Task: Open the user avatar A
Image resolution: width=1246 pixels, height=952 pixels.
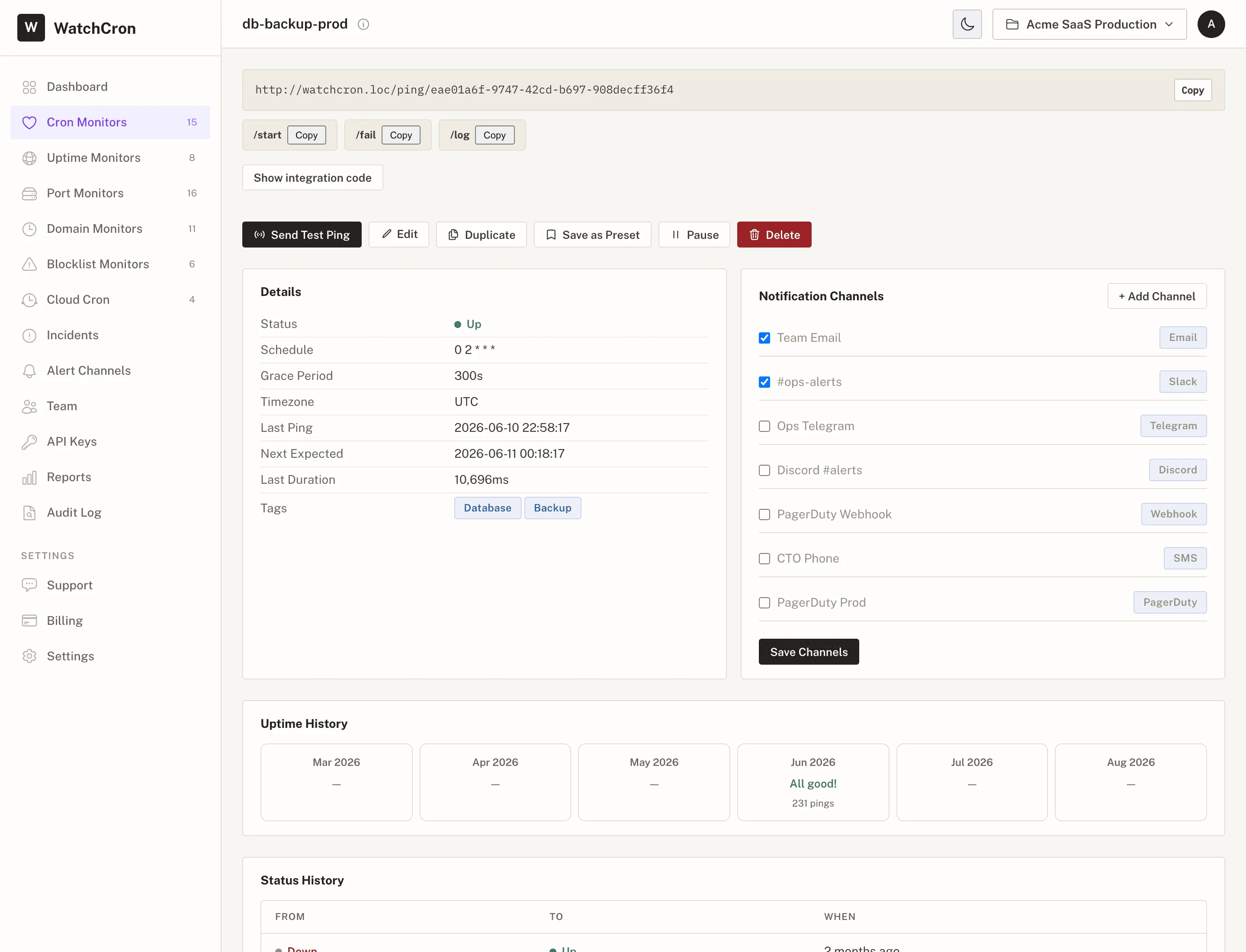Action: click(x=1211, y=24)
